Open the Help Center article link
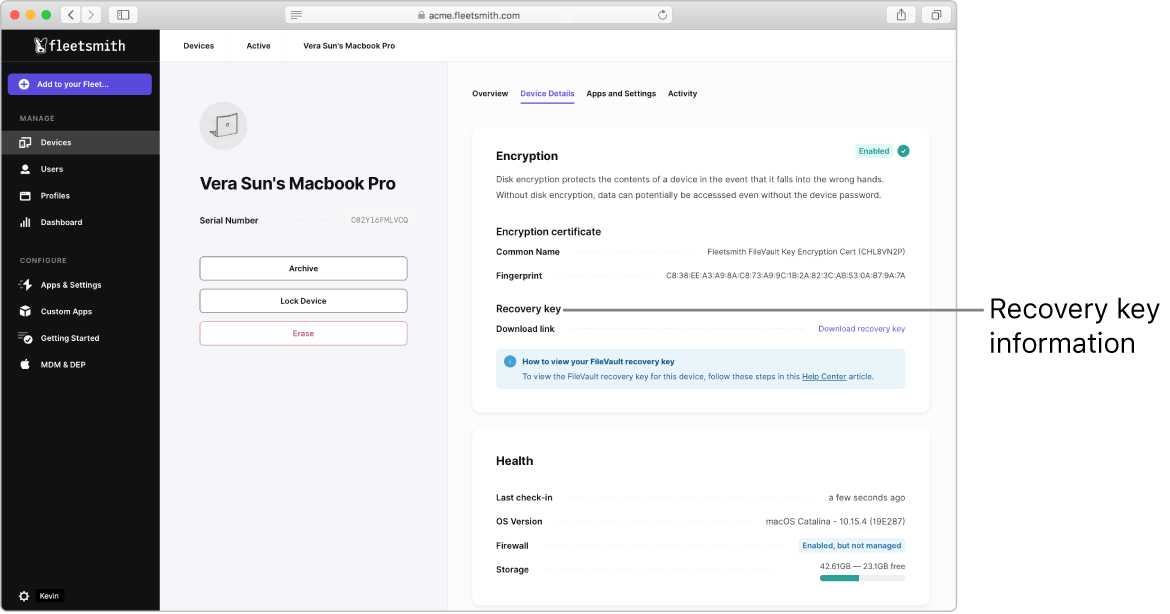 (x=824, y=377)
